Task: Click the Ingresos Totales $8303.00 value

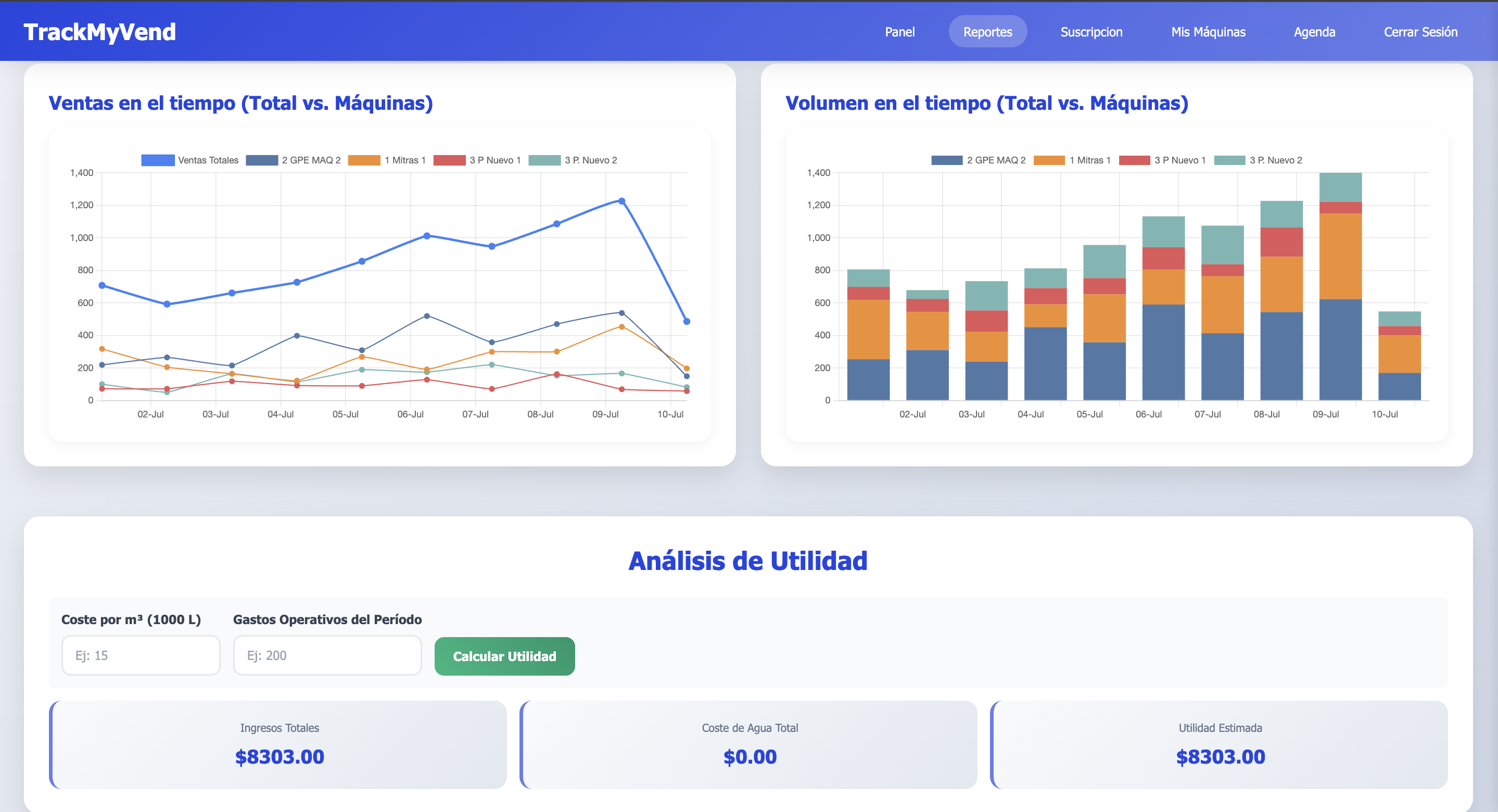Action: 279,757
